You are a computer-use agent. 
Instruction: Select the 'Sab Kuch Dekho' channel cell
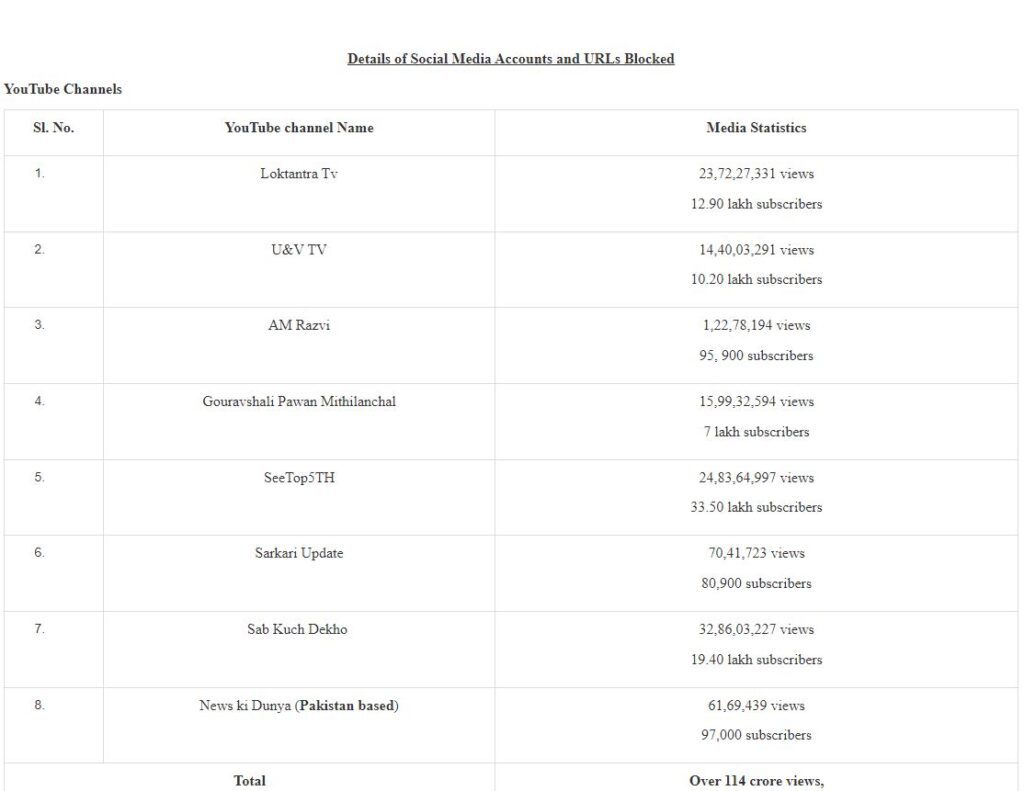[297, 629]
